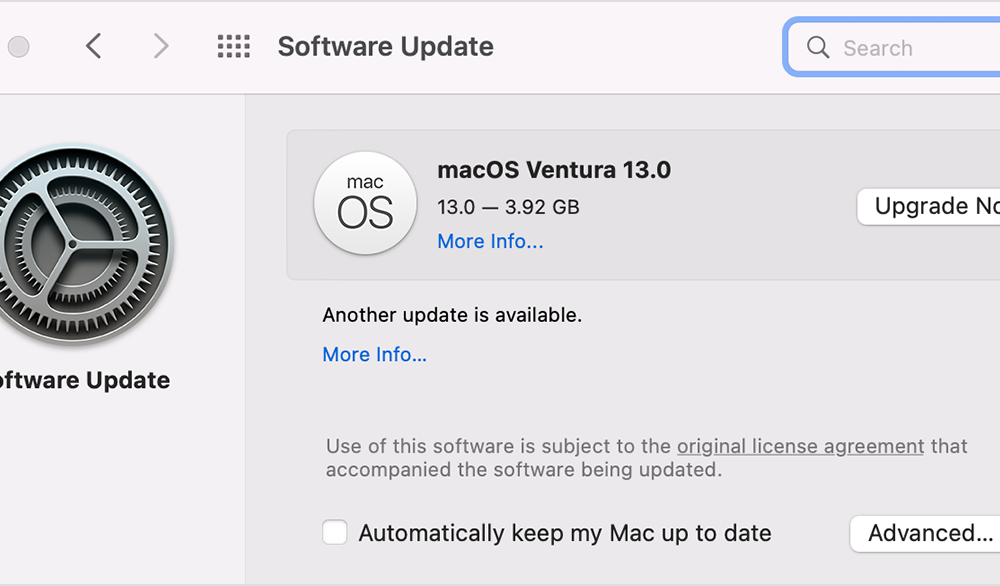The height and width of the screenshot is (586, 1000).
Task: Click the 'Another update is available.' message
Action: 452,315
